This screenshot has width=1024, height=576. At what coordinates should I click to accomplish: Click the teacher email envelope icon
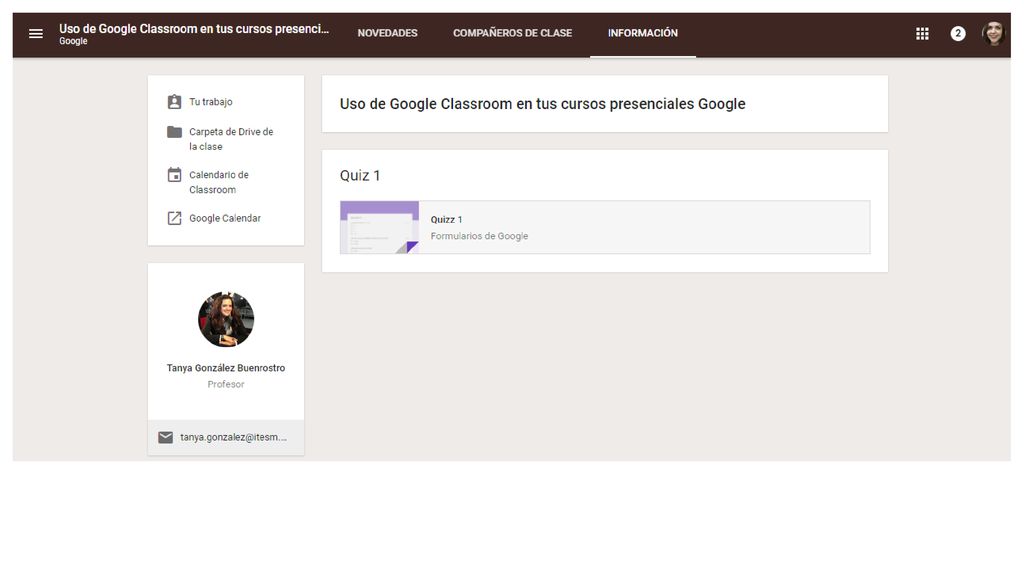(x=166, y=438)
